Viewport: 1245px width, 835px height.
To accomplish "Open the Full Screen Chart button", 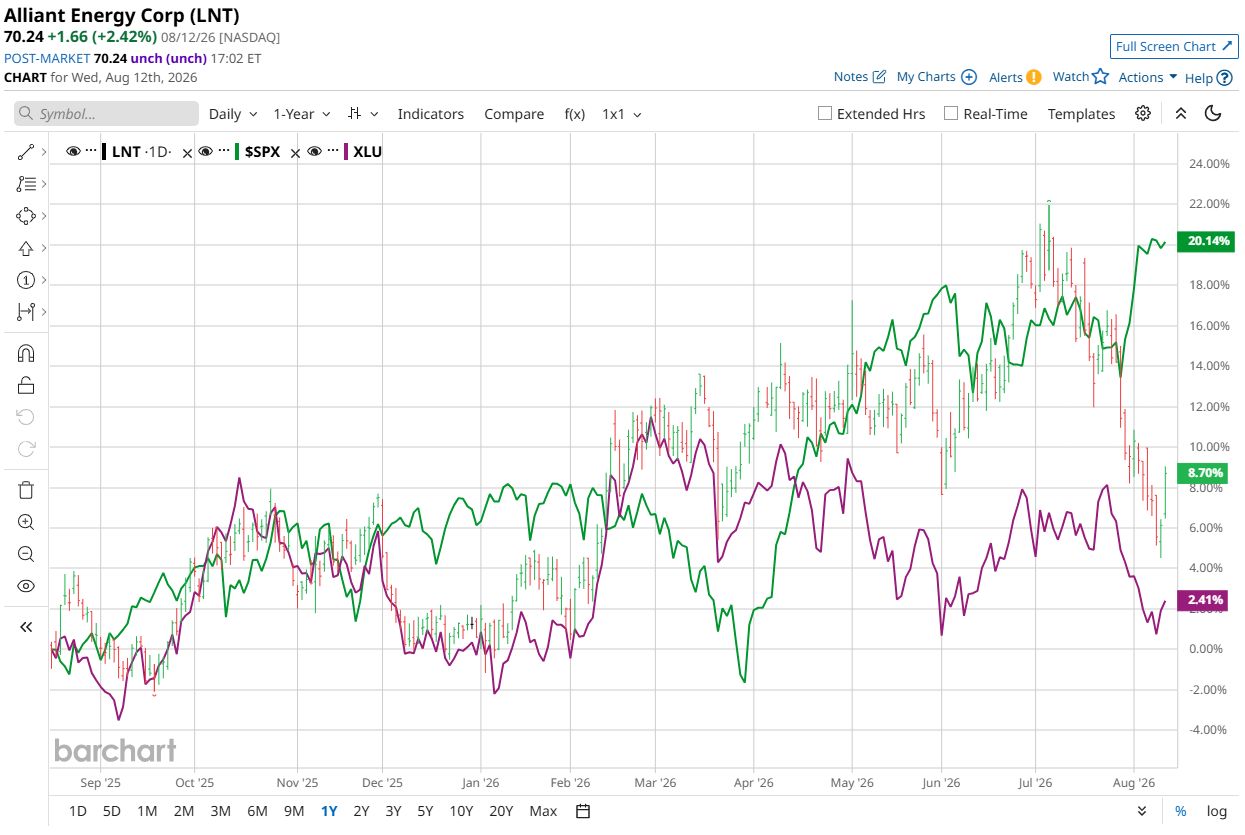I will point(1174,46).
